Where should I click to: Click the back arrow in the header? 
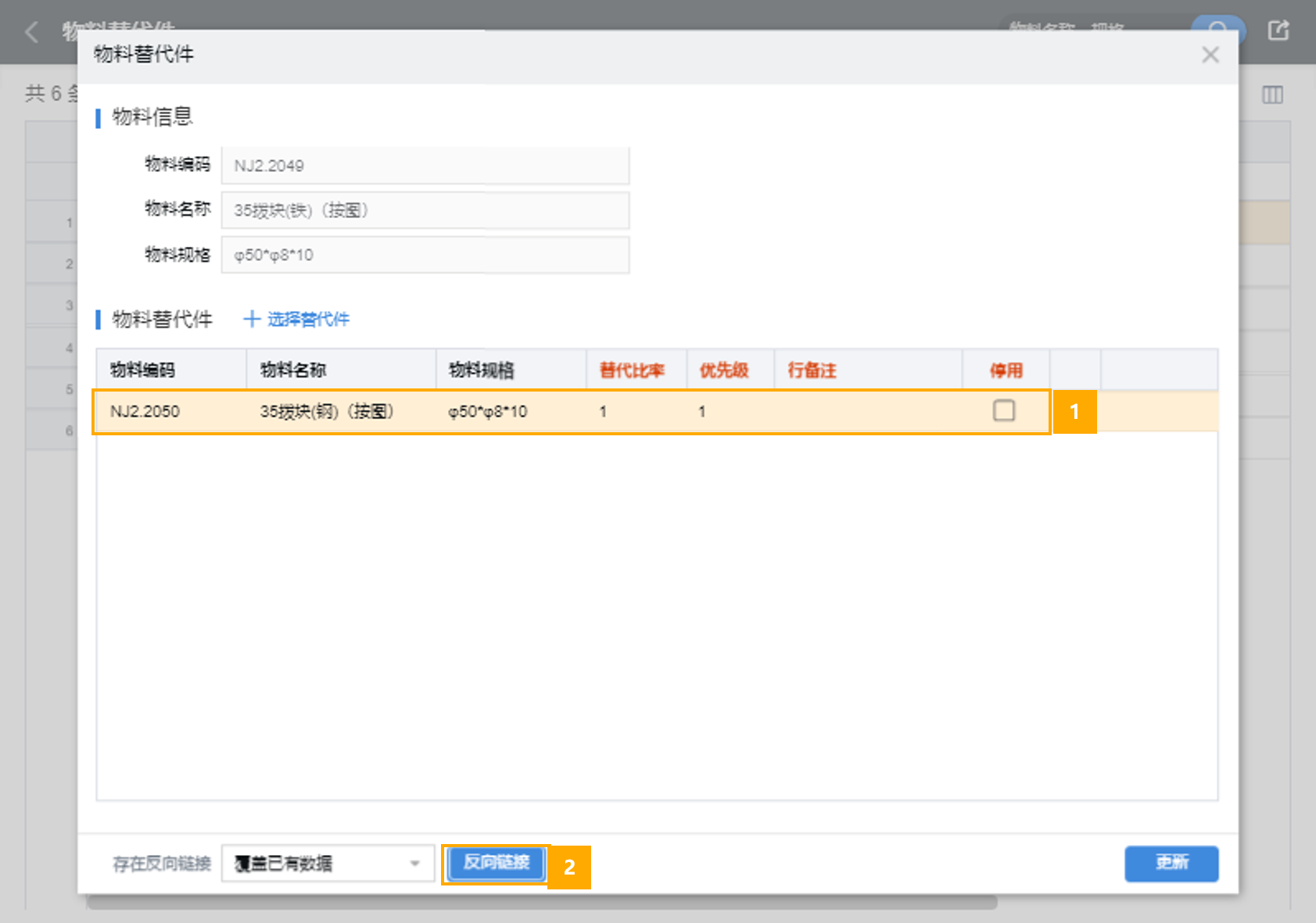point(32,32)
